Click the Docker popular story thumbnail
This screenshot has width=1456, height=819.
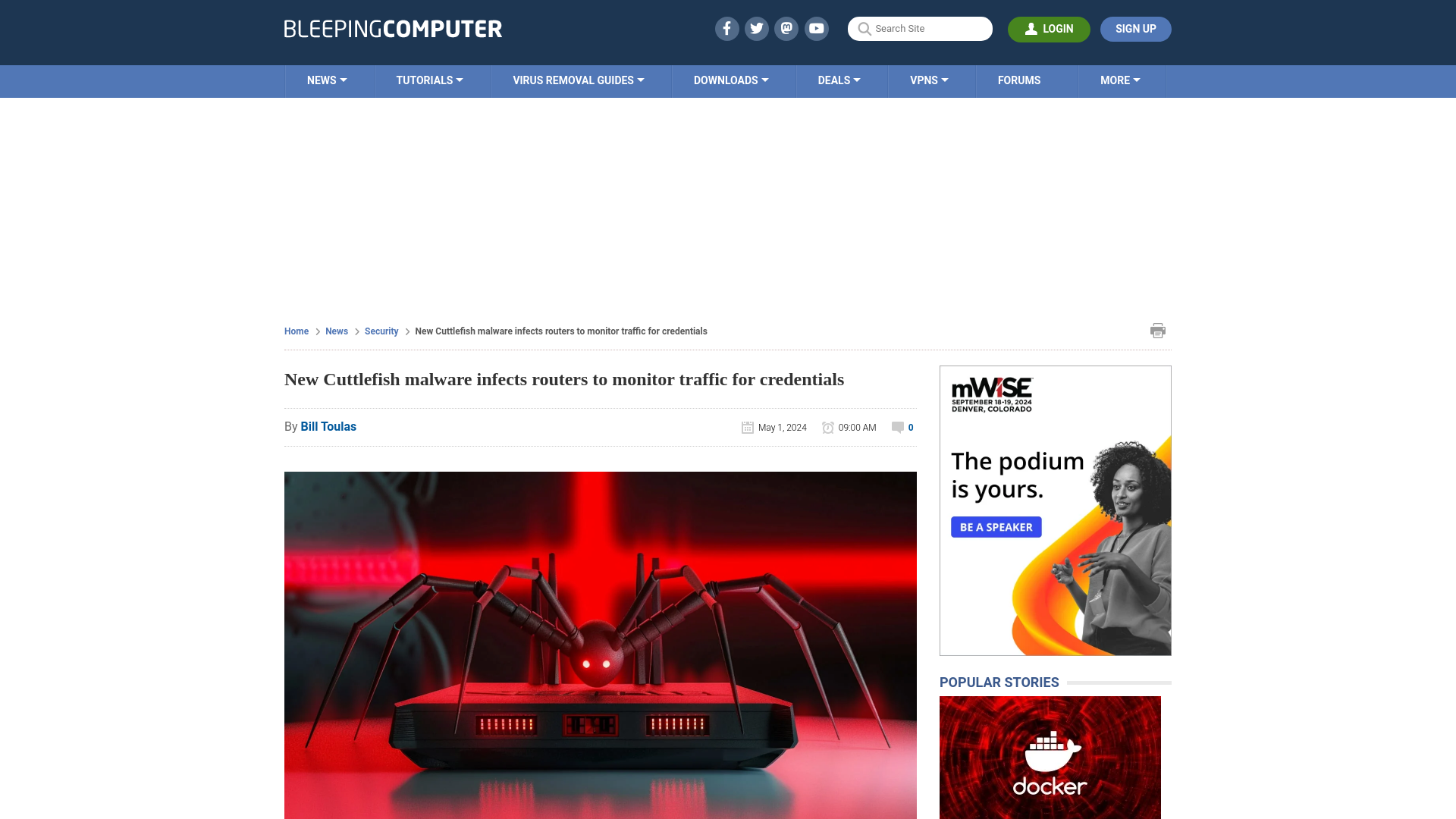click(1050, 757)
